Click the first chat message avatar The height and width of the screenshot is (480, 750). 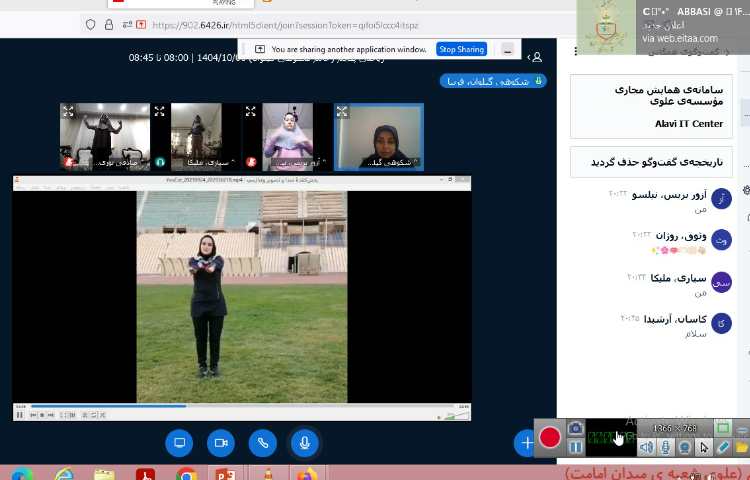tap(721, 198)
